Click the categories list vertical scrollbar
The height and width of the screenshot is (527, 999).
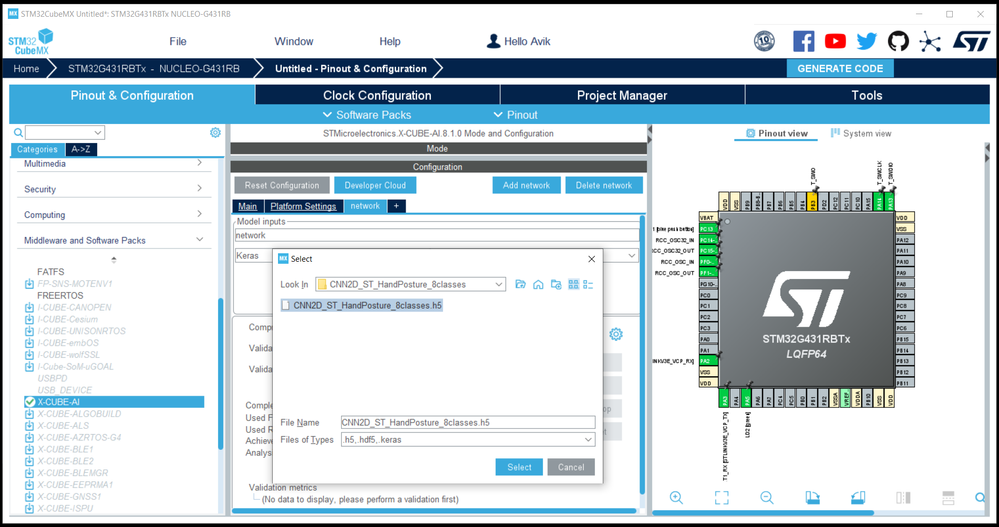pyautogui.click(x=221, y=374)
